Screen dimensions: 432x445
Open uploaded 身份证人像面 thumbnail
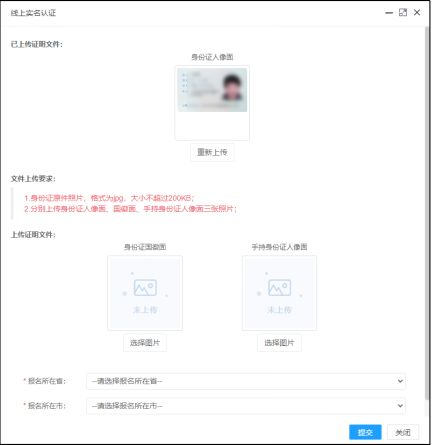pyautogui.click(x=212, y=90)
